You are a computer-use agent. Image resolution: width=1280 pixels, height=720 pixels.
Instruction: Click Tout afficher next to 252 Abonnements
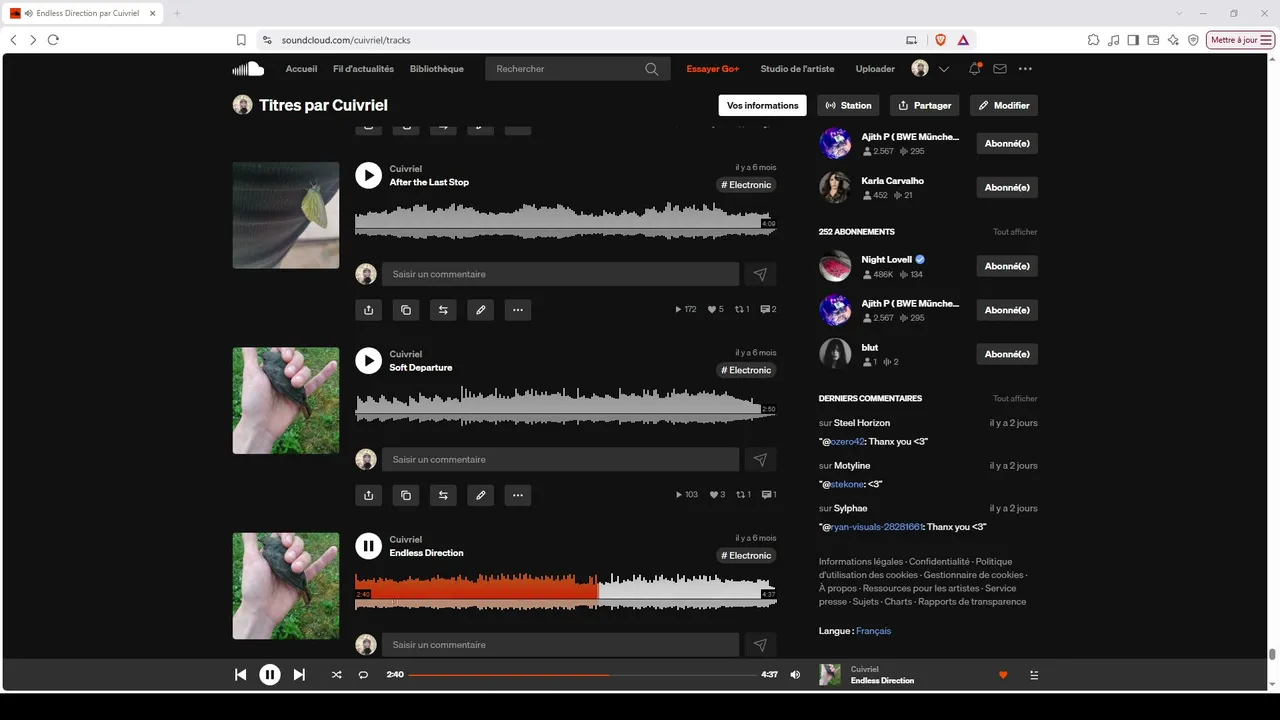click(x=1015, y=232)
